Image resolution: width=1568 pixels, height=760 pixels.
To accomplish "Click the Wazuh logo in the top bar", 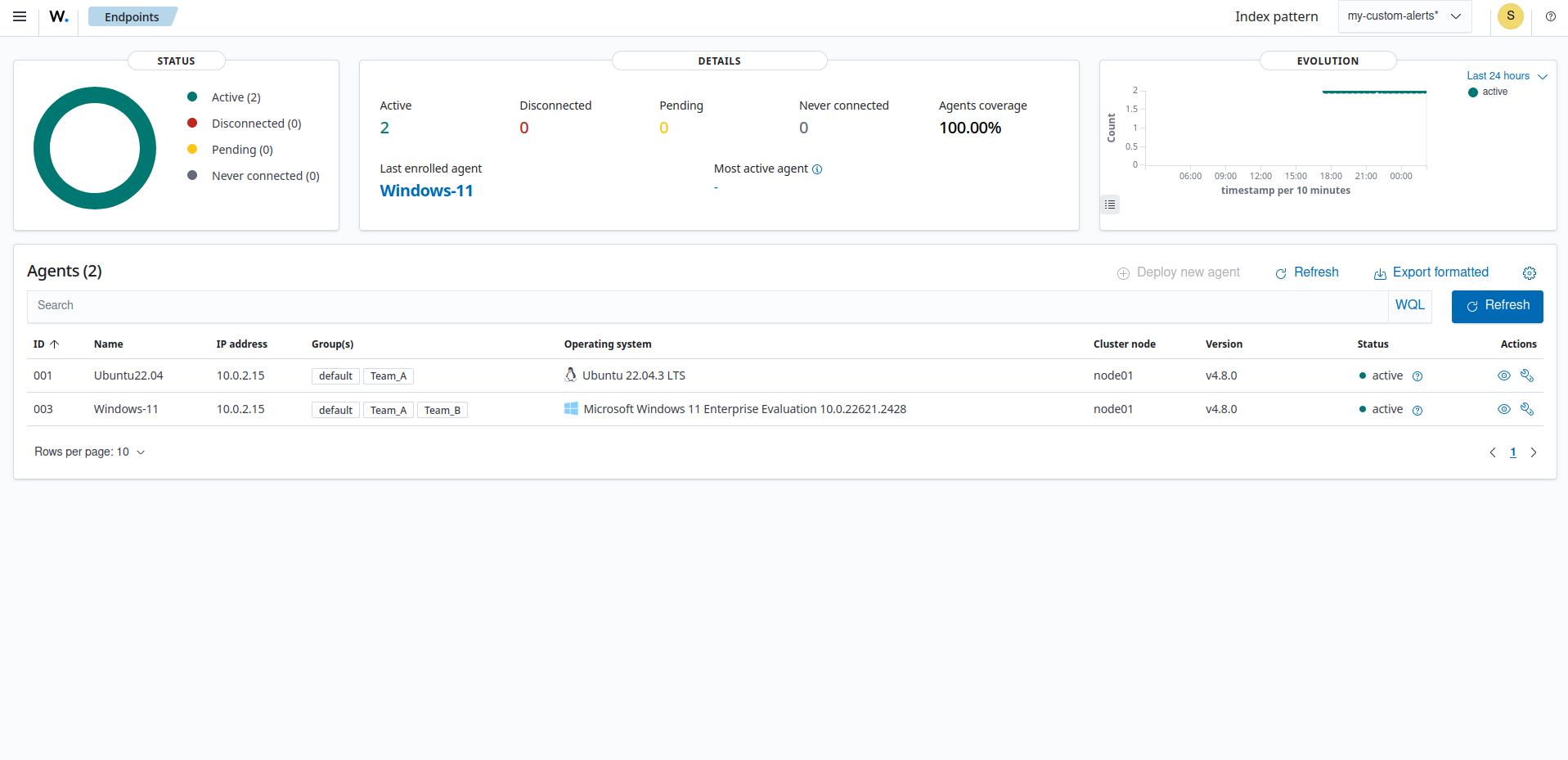I will point(57,16).
